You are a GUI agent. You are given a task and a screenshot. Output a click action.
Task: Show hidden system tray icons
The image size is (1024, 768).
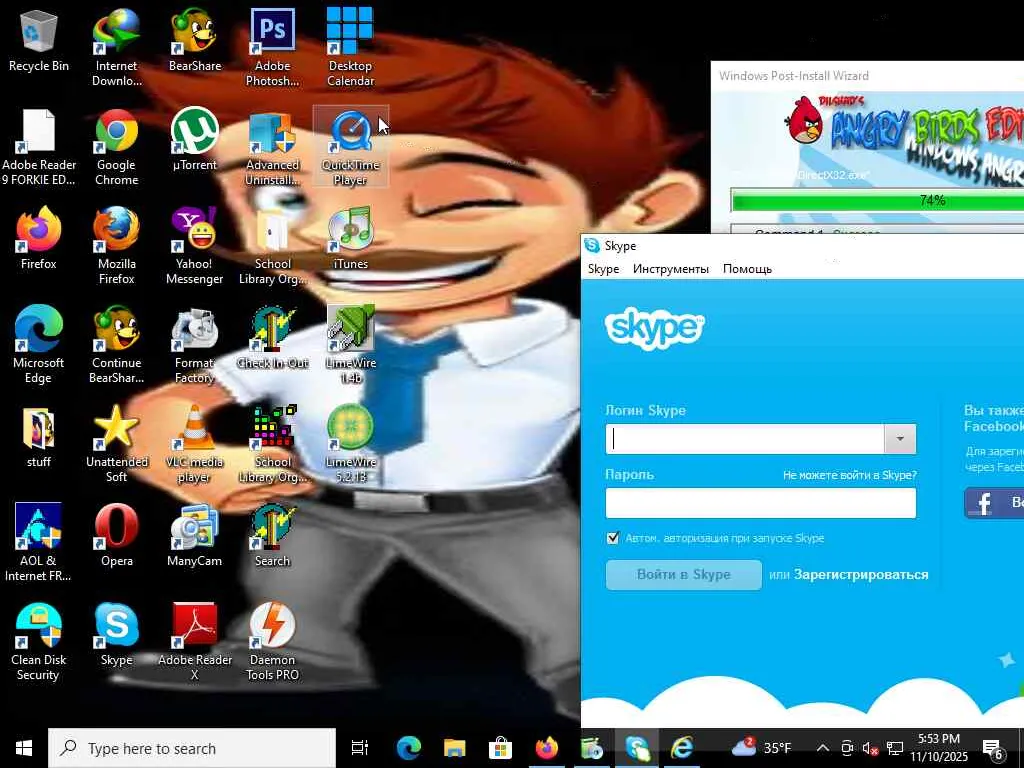(822, 748)
